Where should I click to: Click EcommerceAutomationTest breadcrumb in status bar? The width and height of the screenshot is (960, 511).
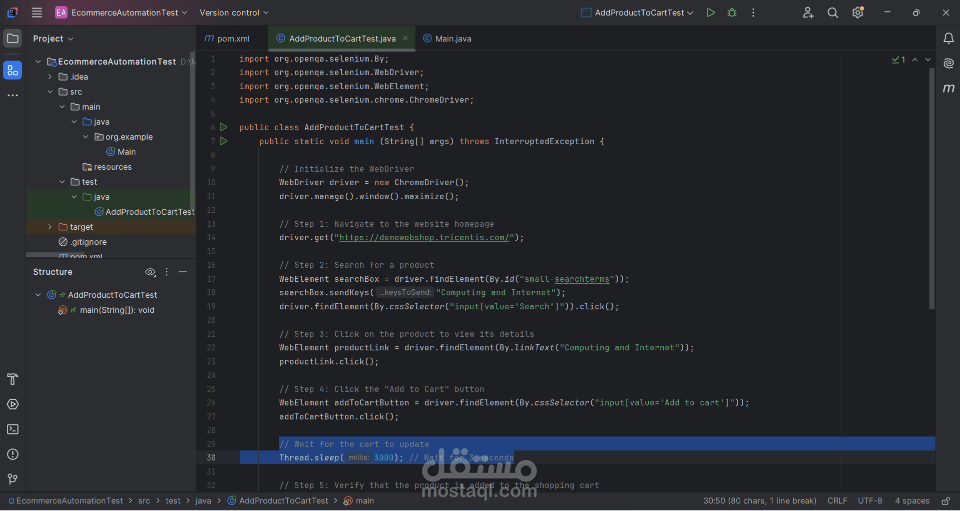click(x=65, y=501)
